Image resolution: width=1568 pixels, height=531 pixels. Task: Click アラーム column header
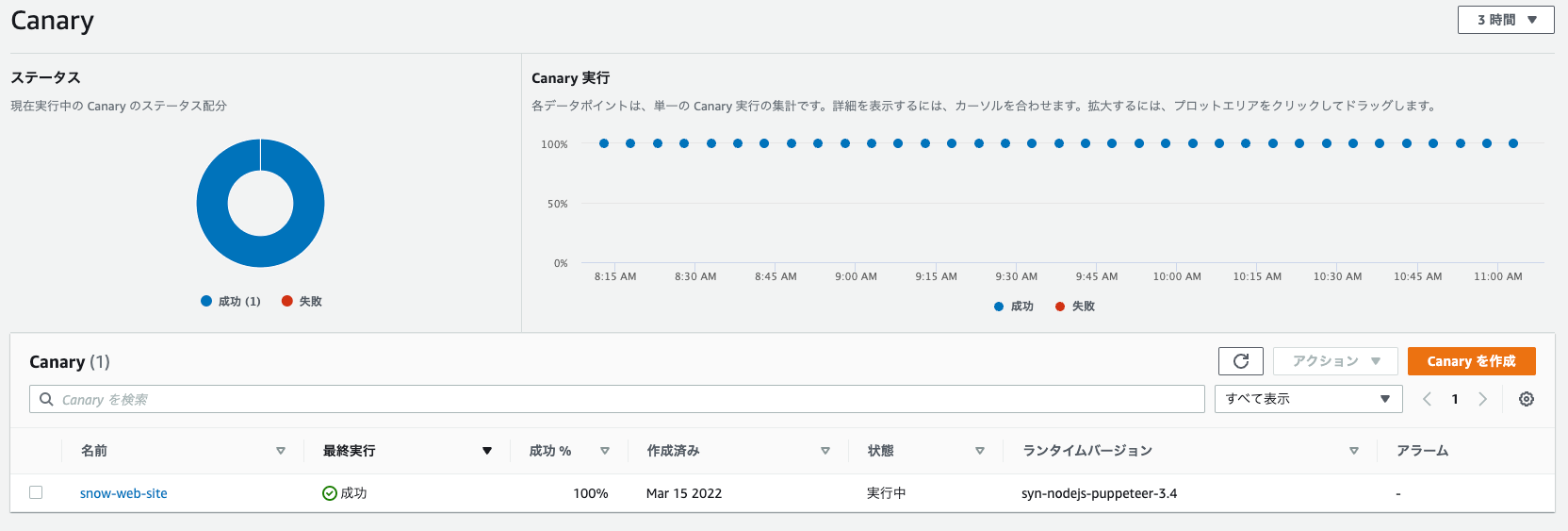tap(1423, 451)
